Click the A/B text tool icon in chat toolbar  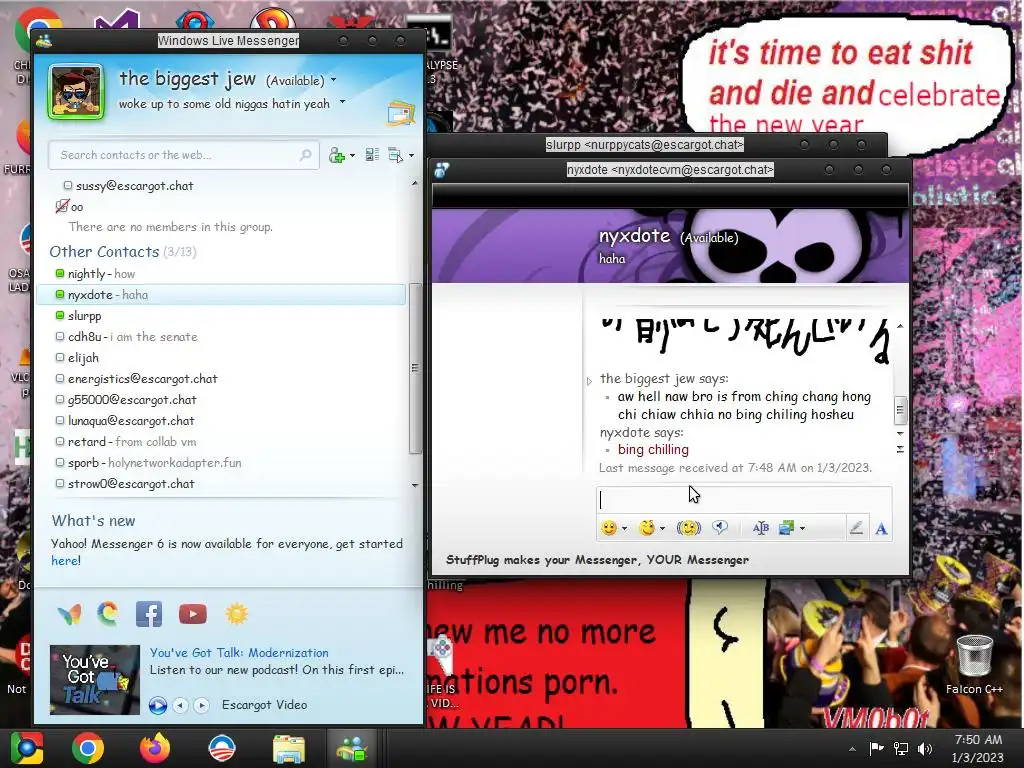761,528
